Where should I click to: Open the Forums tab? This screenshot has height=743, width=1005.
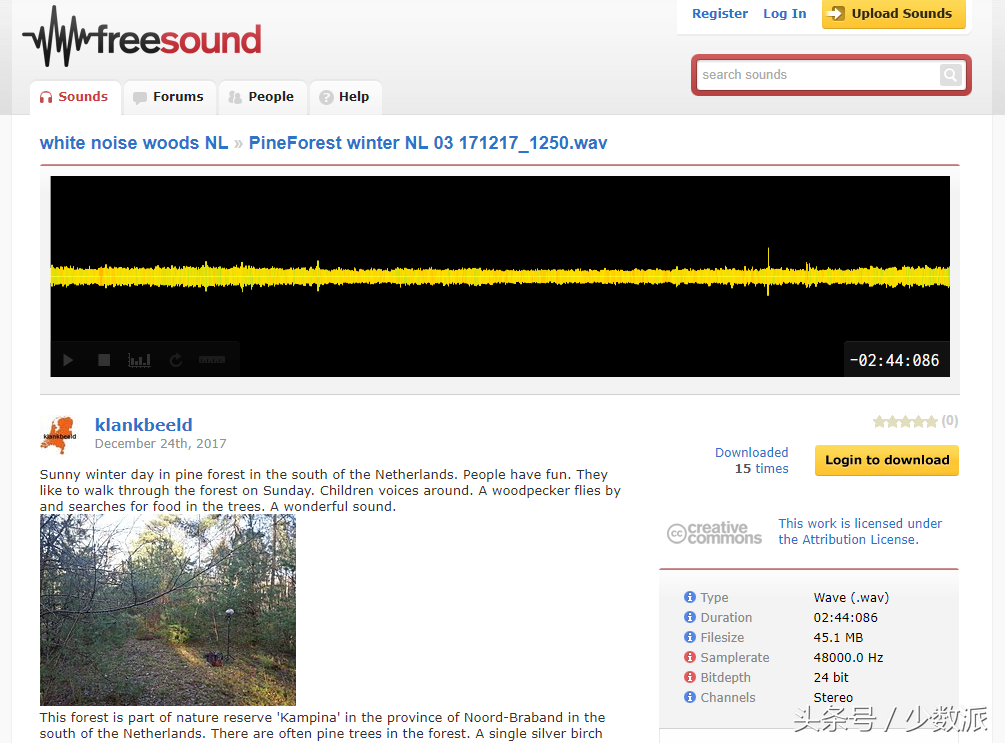(x=169, y=97)
